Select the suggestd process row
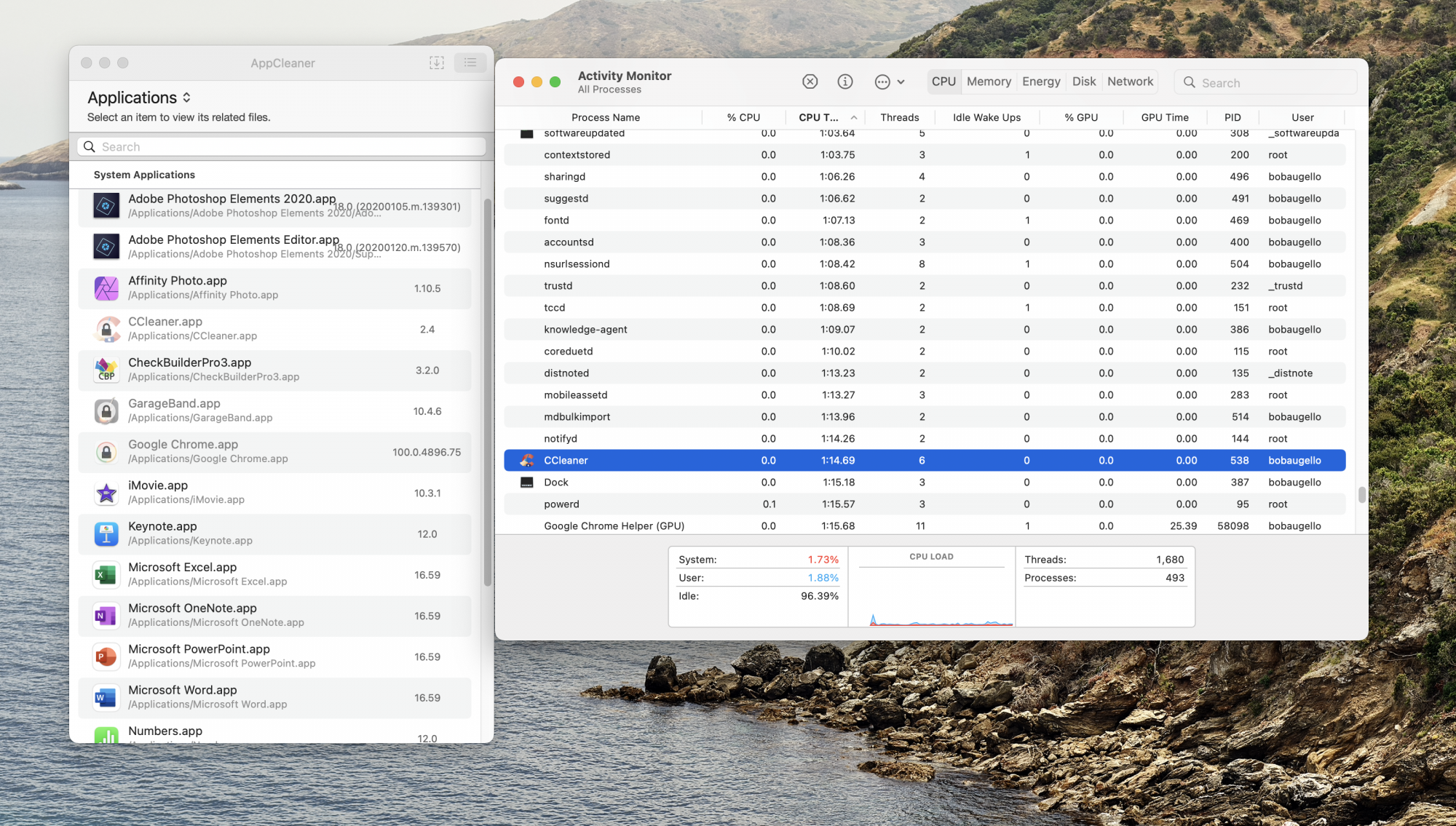The height and width of the screenshot is (826, 1456). tap(925, 199)
